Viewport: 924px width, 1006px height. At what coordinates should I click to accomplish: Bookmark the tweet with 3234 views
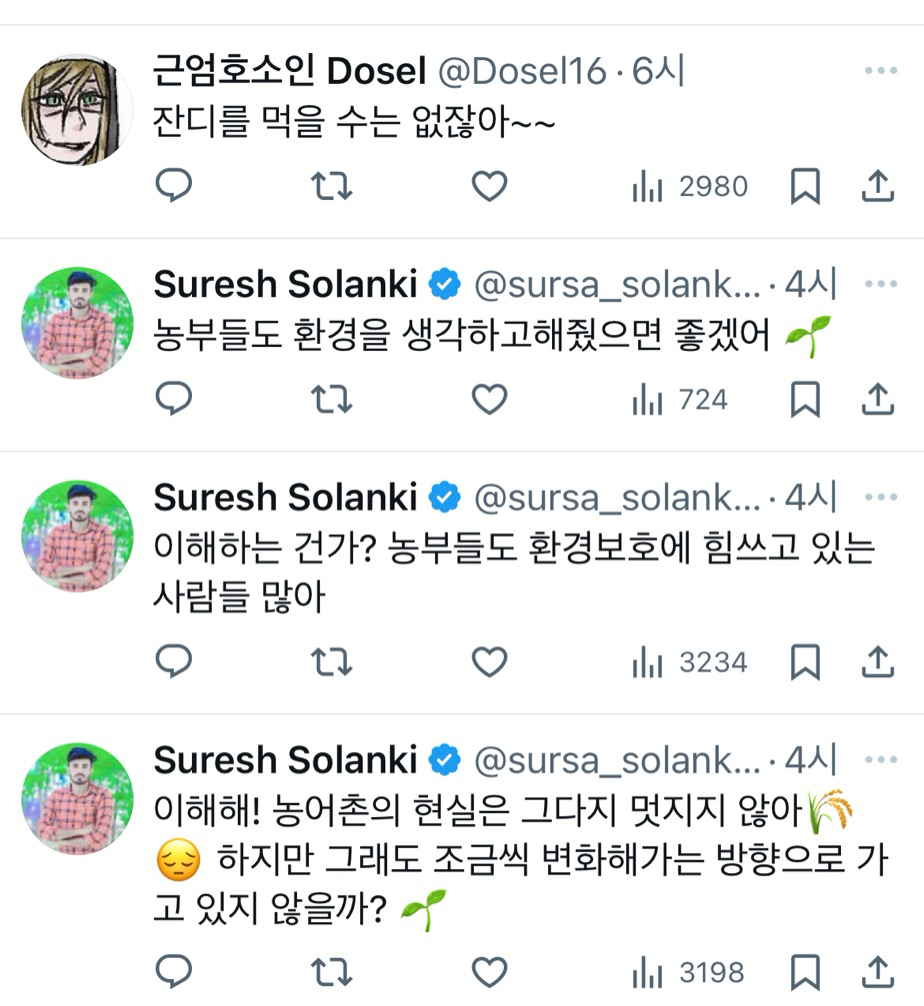[805, 662]
